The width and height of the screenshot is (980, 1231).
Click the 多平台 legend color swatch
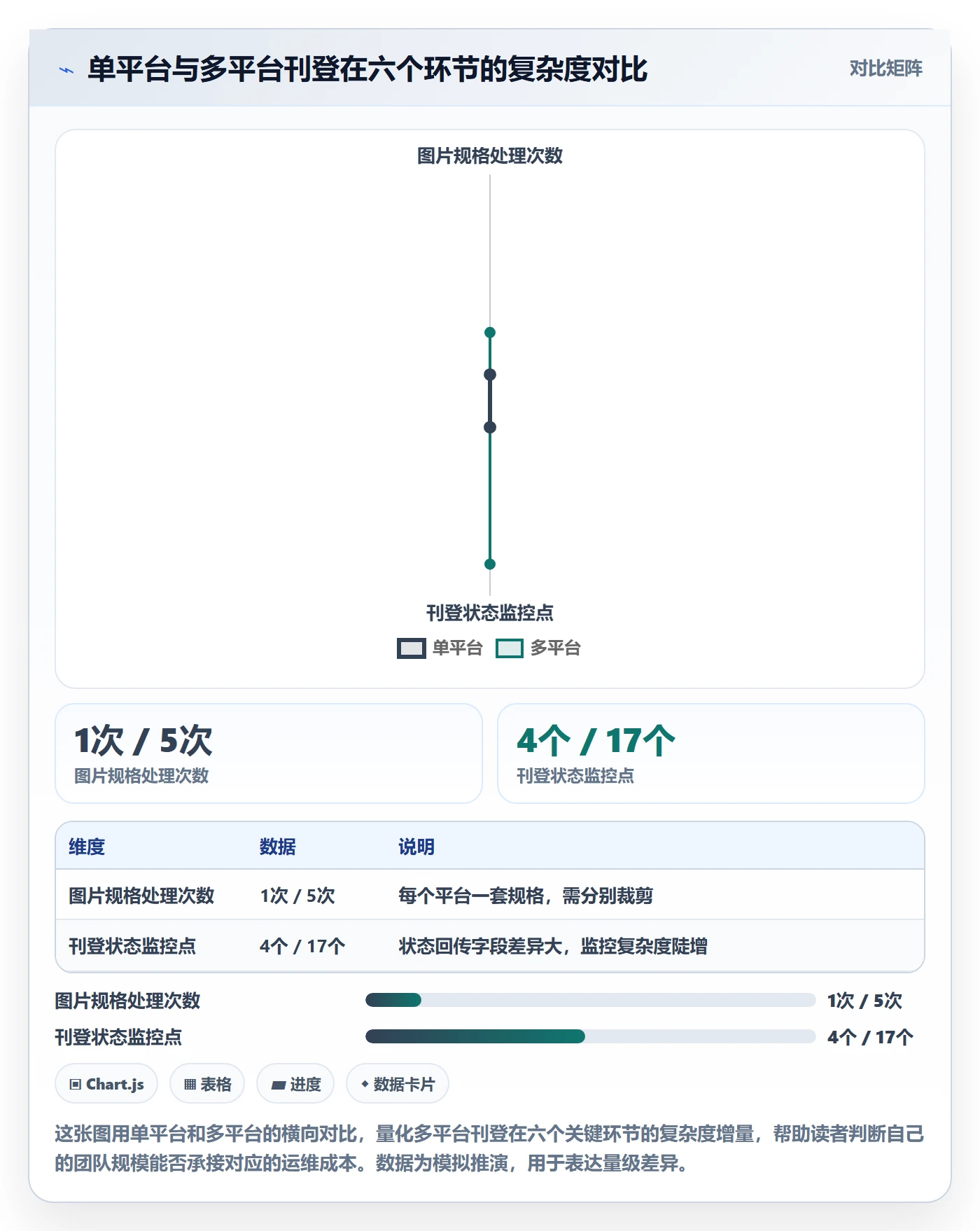pyautogui.click(x=510, y=648)
